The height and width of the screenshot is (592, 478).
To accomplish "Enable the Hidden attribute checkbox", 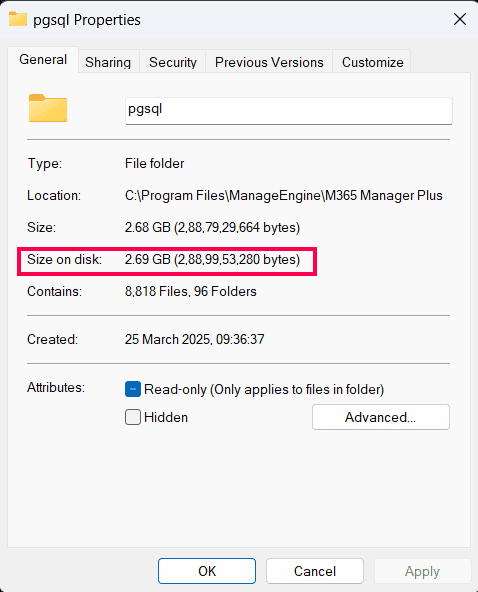I will (133, 417).
